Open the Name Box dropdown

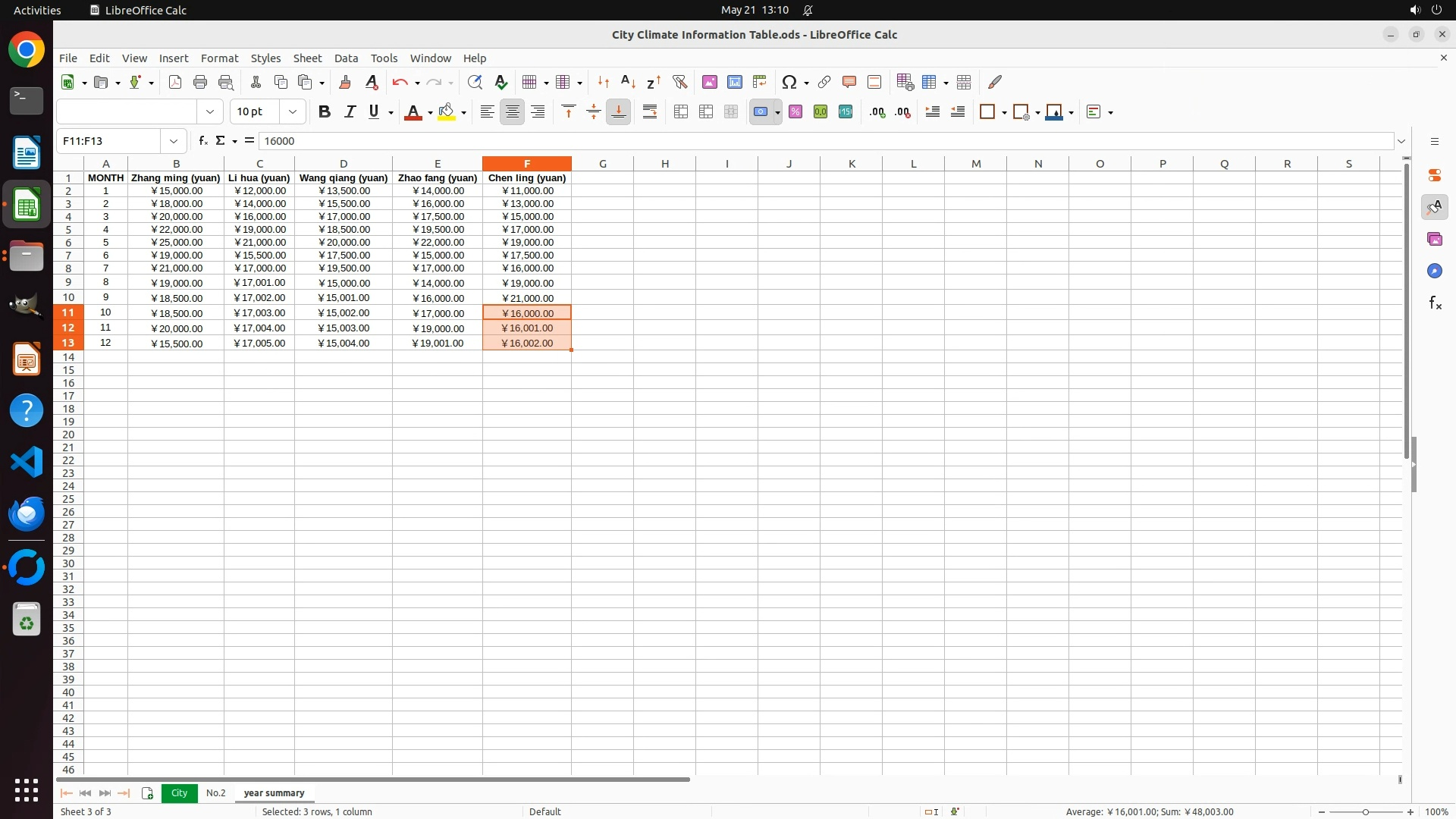[x=174, y=141]
